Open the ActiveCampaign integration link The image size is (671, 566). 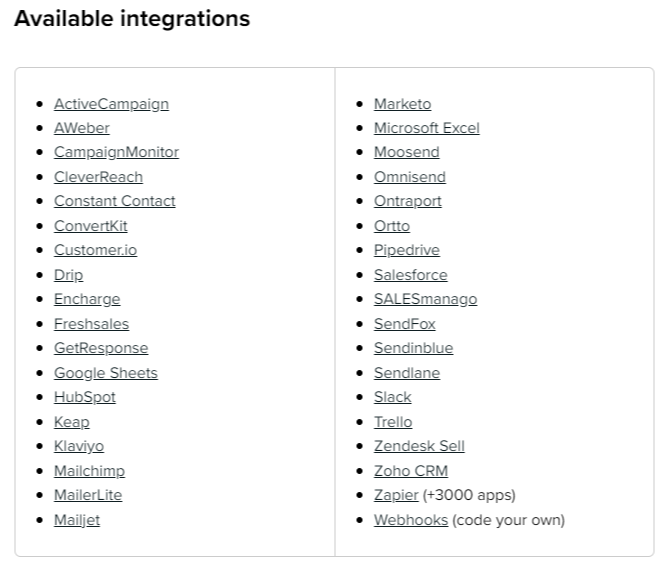click(111, 104)
